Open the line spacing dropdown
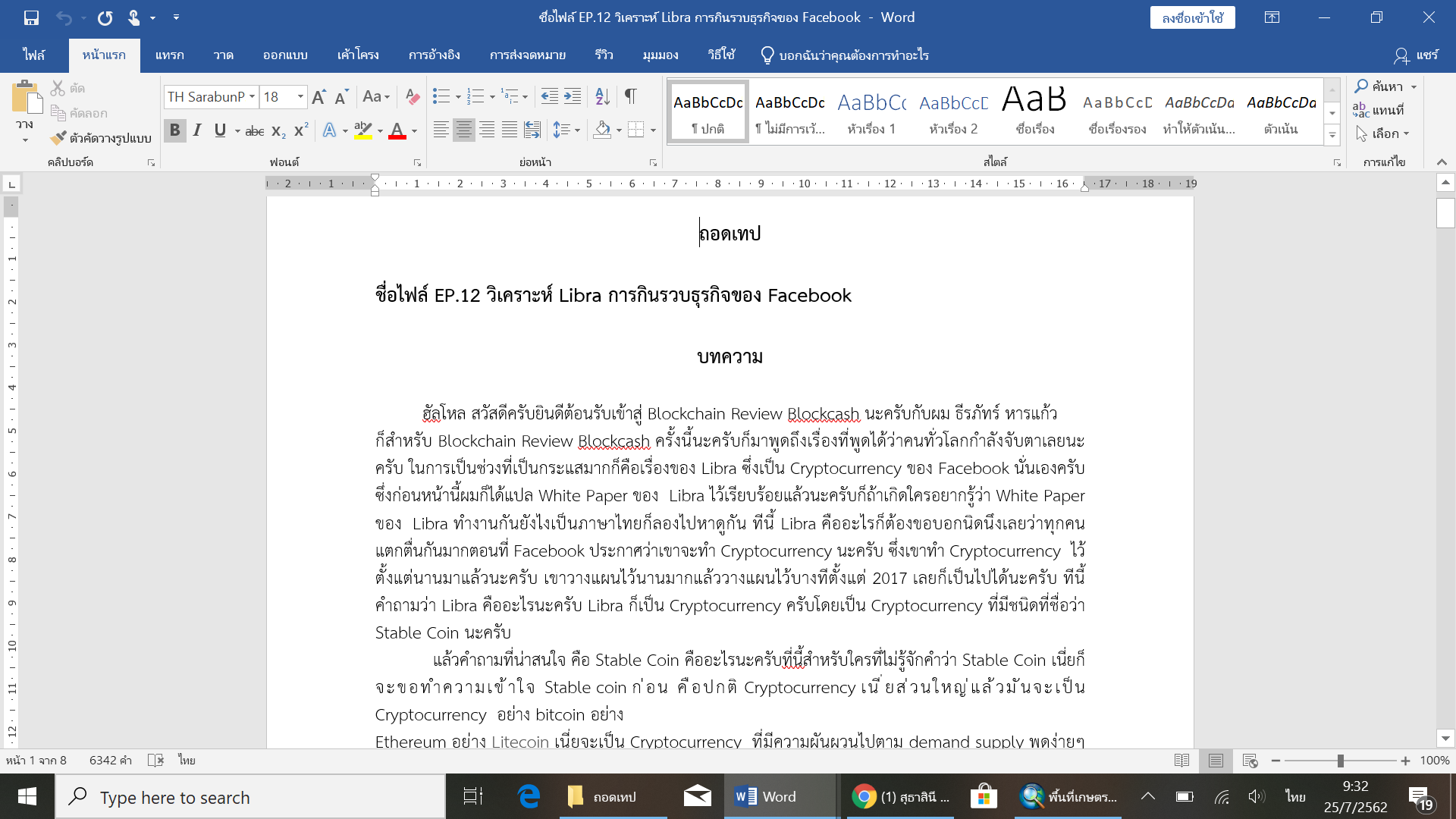Screen dimensions: 1456x819 click(x=566, y=130)
